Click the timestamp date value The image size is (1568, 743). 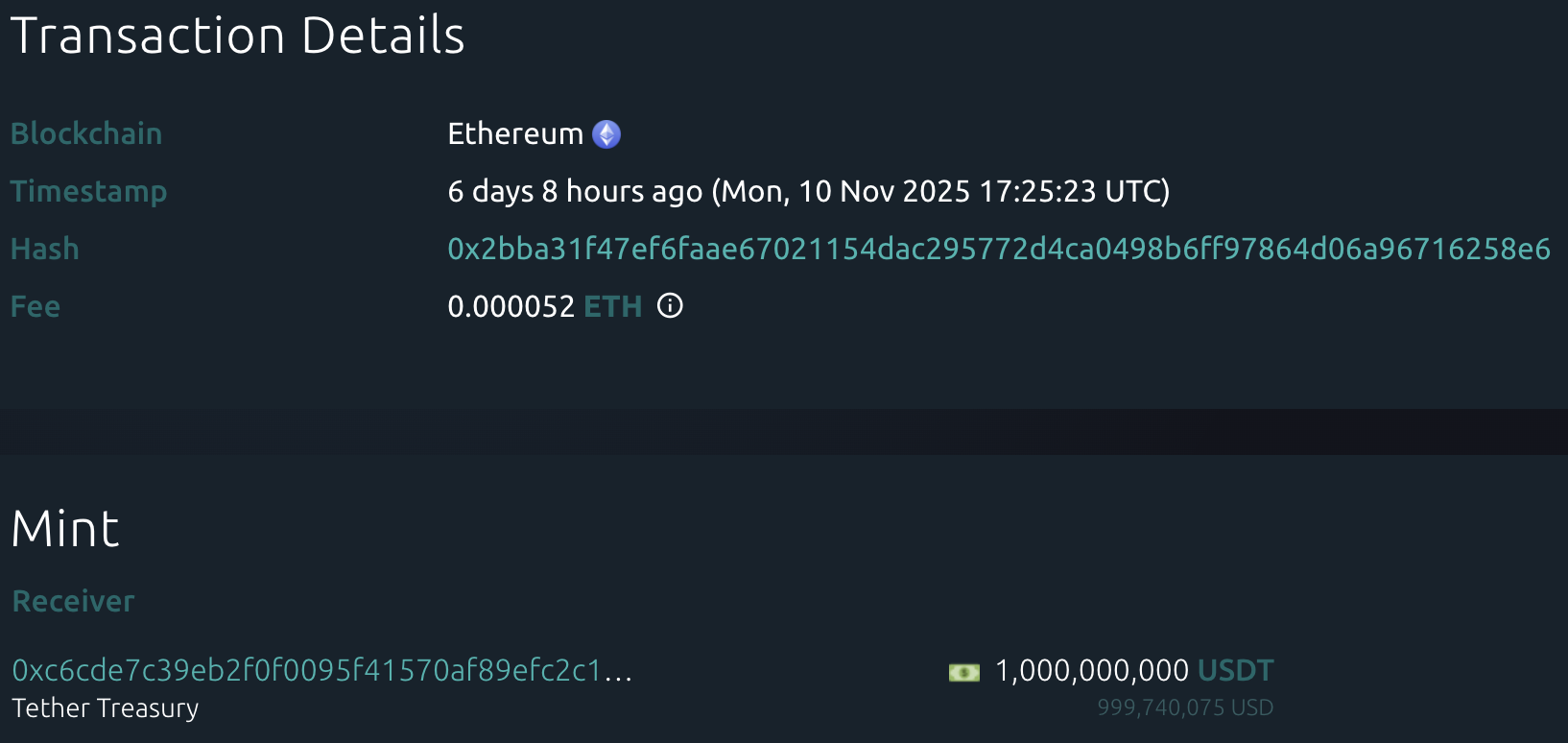(808, 192)
